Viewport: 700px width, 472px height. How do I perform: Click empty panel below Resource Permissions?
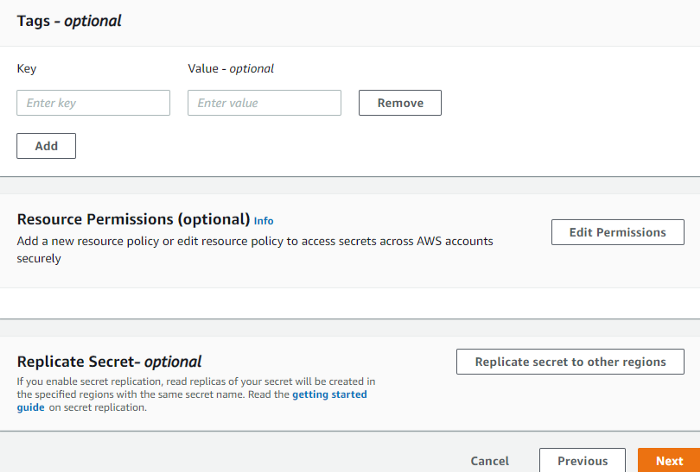tap(350, 303)
